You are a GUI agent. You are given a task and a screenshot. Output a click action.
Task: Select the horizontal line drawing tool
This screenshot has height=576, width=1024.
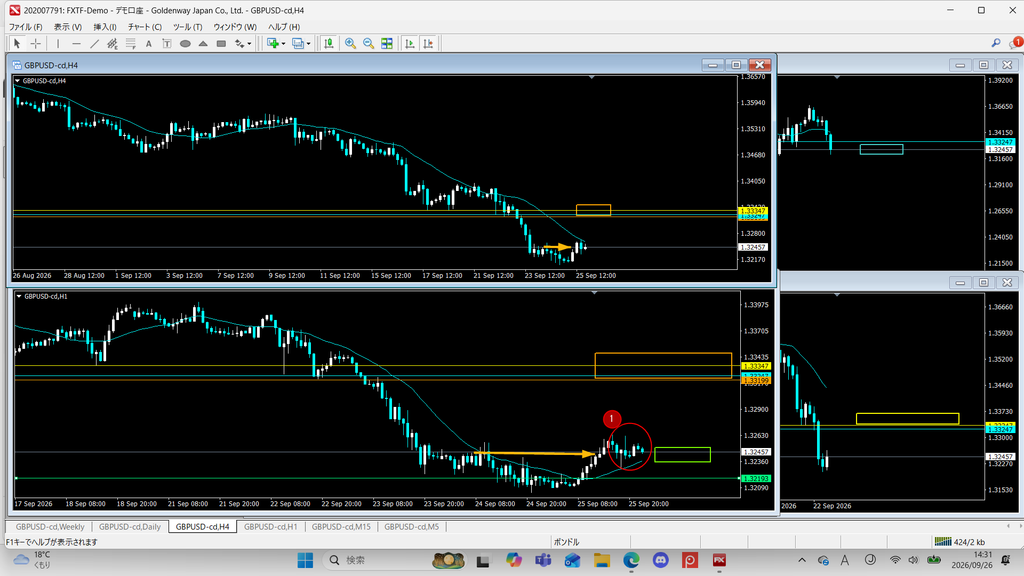pyautogui.click(x=76, y=44)
